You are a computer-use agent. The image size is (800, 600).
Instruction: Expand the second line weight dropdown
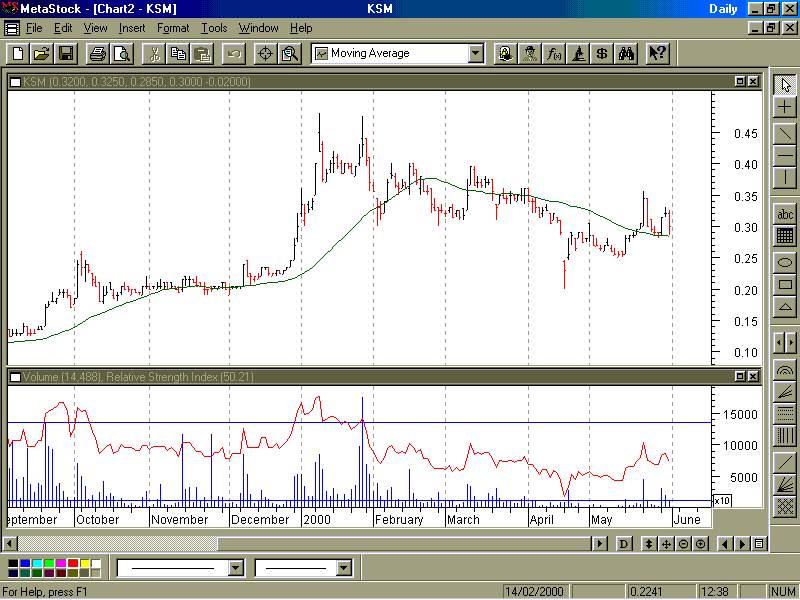click(344, 567)
